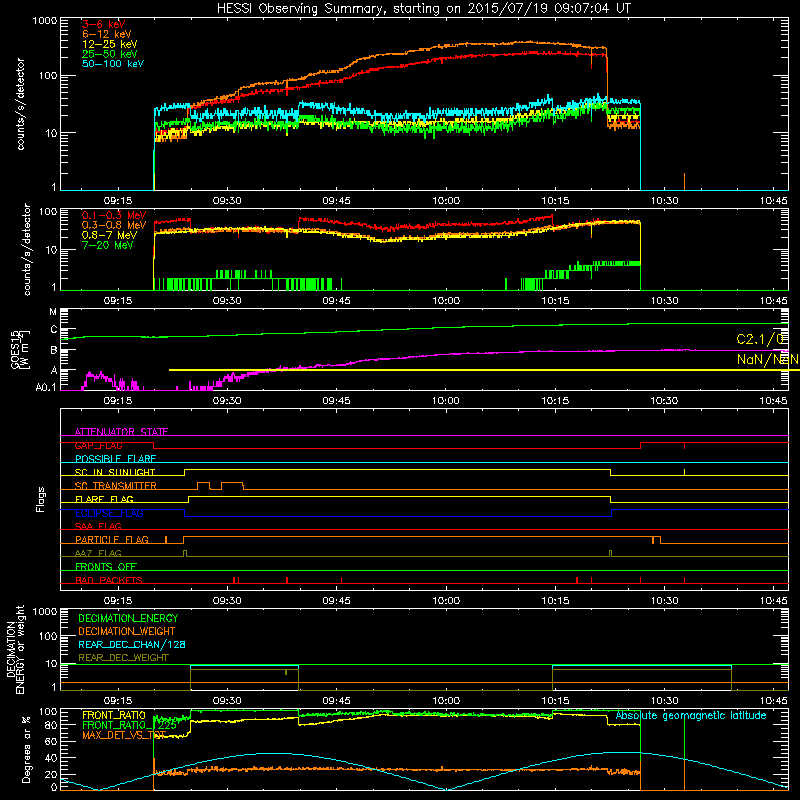Click the FRONTS_OFF flag label
The width and height of the screenshot is (800, 800).
[106, 566]
